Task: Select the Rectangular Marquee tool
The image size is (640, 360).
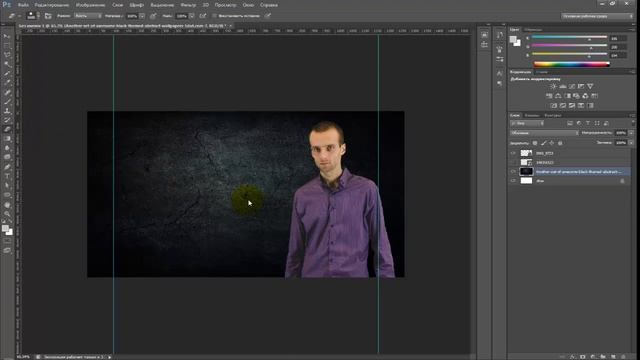Action: [x=7, y=45]
